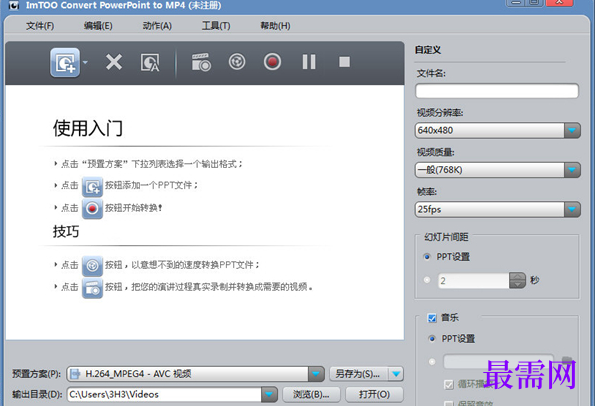Image resolution: width=595 pixels, height=406 pixels.
Task: Select the custom music file radio button
Action: (x=432, y=362)
